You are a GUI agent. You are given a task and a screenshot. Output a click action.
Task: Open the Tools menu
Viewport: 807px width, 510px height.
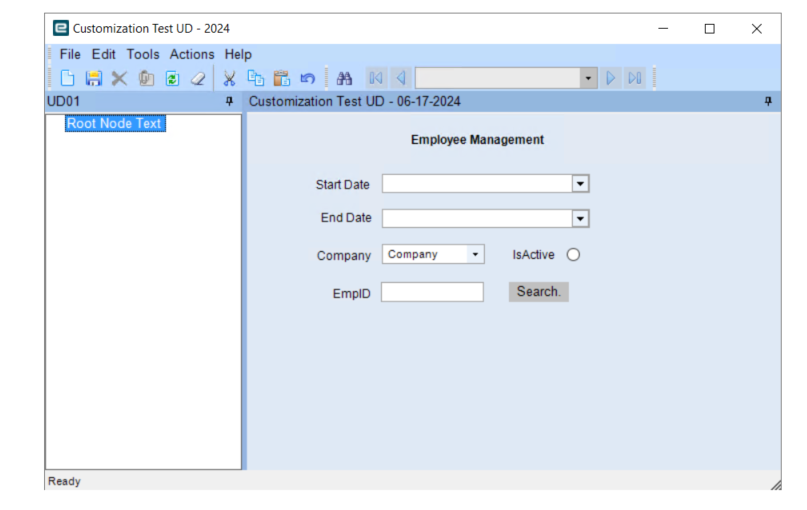click(143, 54)
